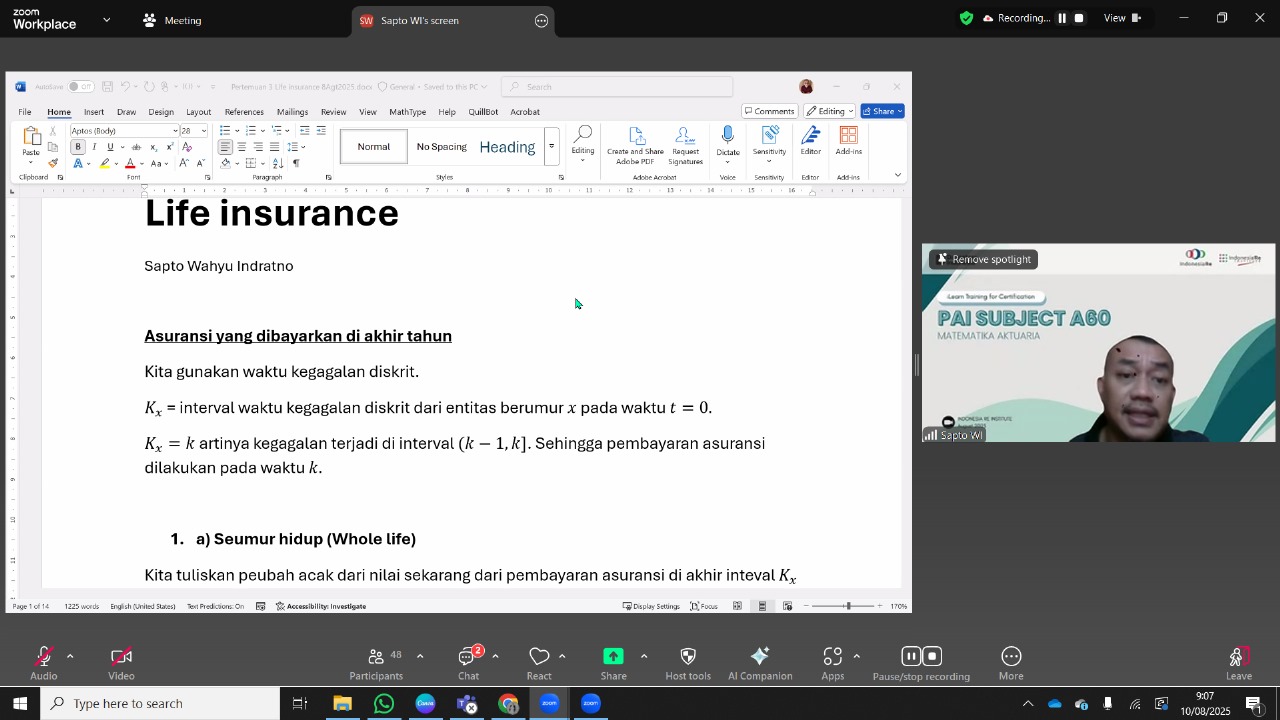
Task: Launch the AI Companion sparkle icon
Action: 760,657
